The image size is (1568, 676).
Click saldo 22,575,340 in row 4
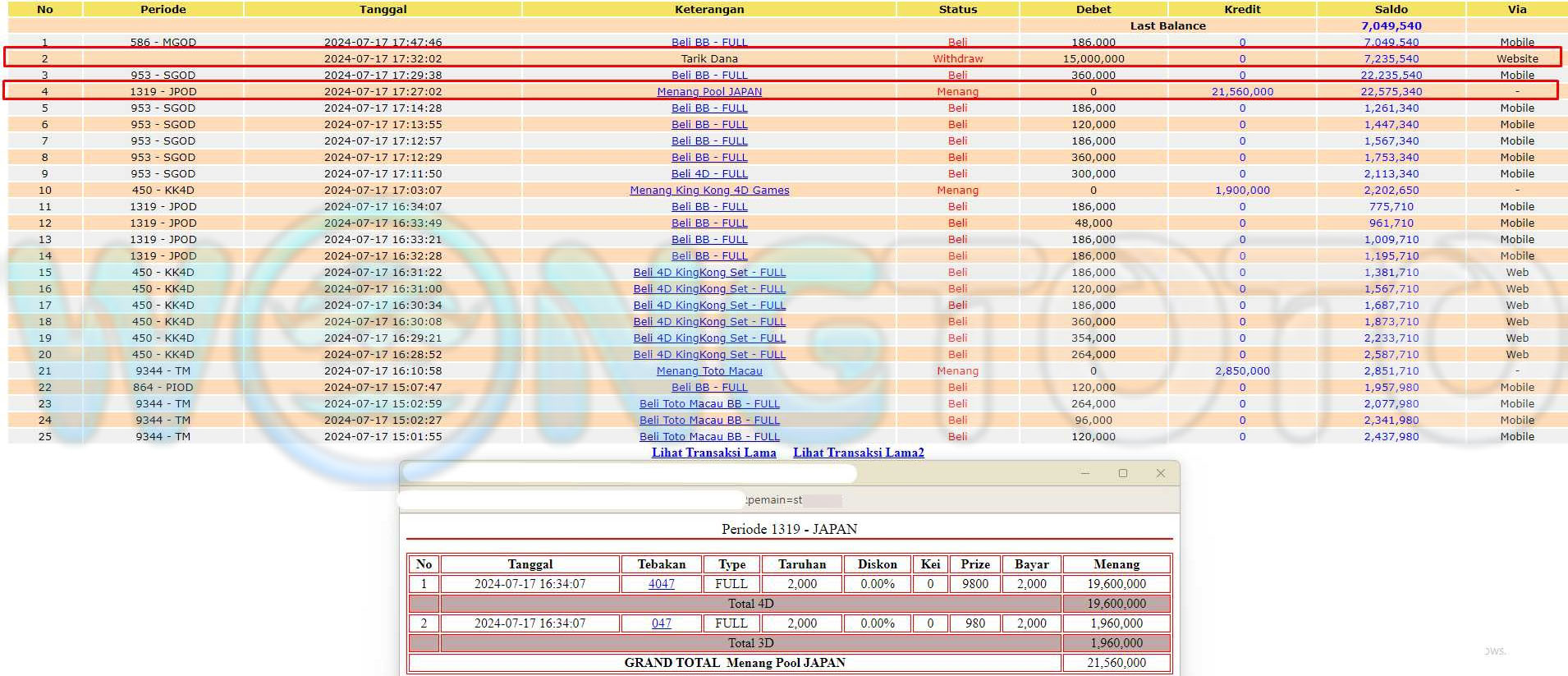pyautogui.click(x=1391, y=92)
